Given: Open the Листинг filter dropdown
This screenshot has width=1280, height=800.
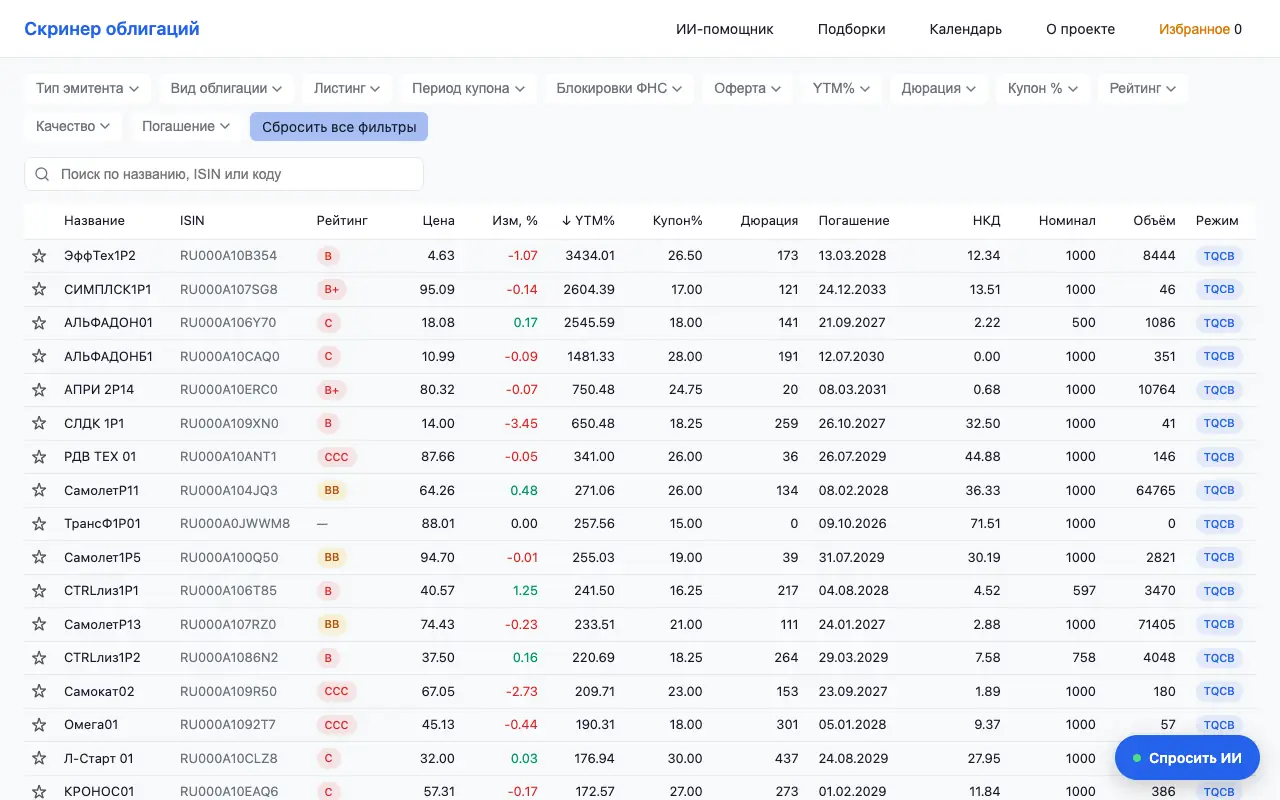Looking at the screenshot, I should (x=348, y=88).
